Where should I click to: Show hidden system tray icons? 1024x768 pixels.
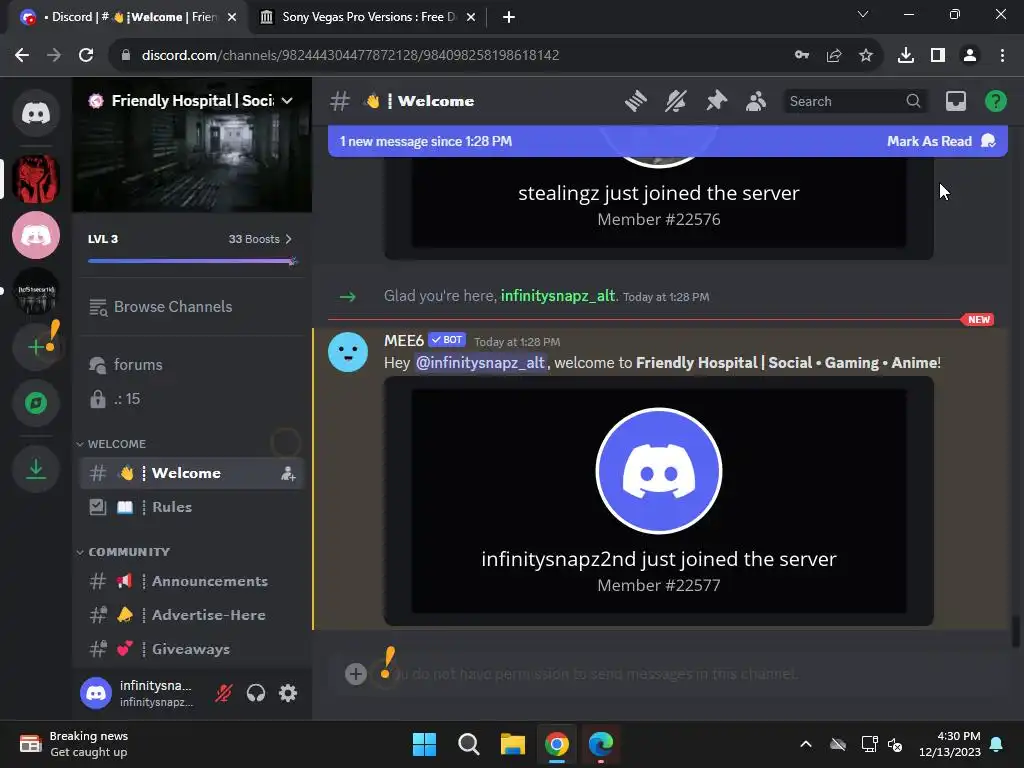[806, 744]
